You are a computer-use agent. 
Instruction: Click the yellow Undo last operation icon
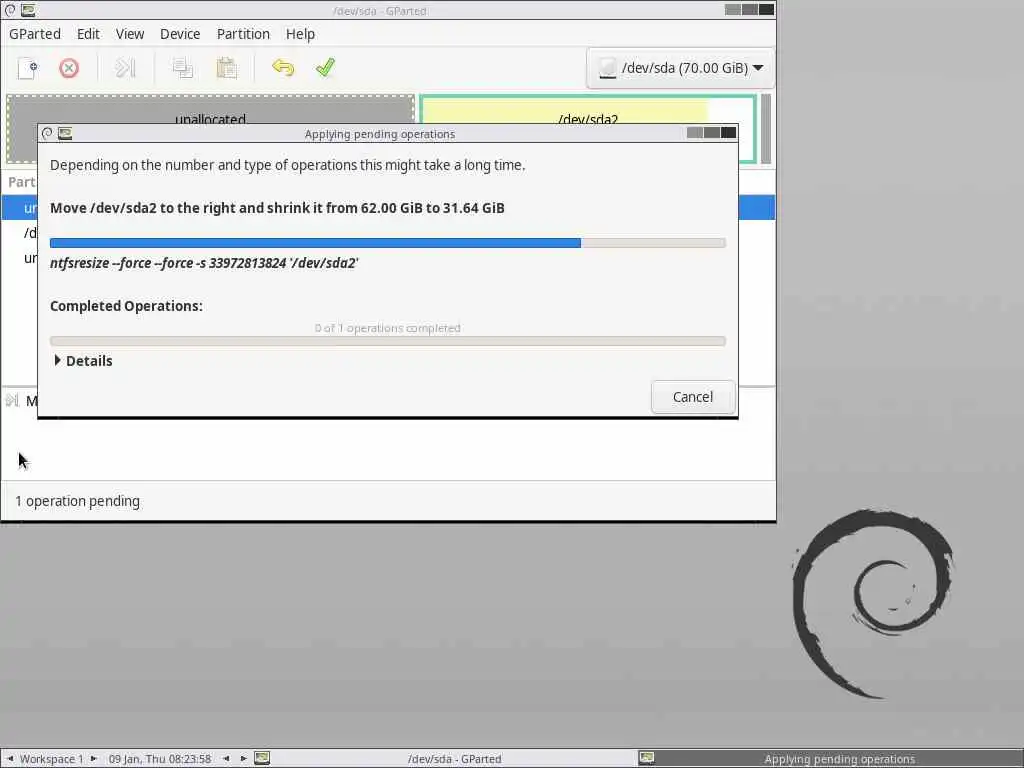(x=283, y=68)
